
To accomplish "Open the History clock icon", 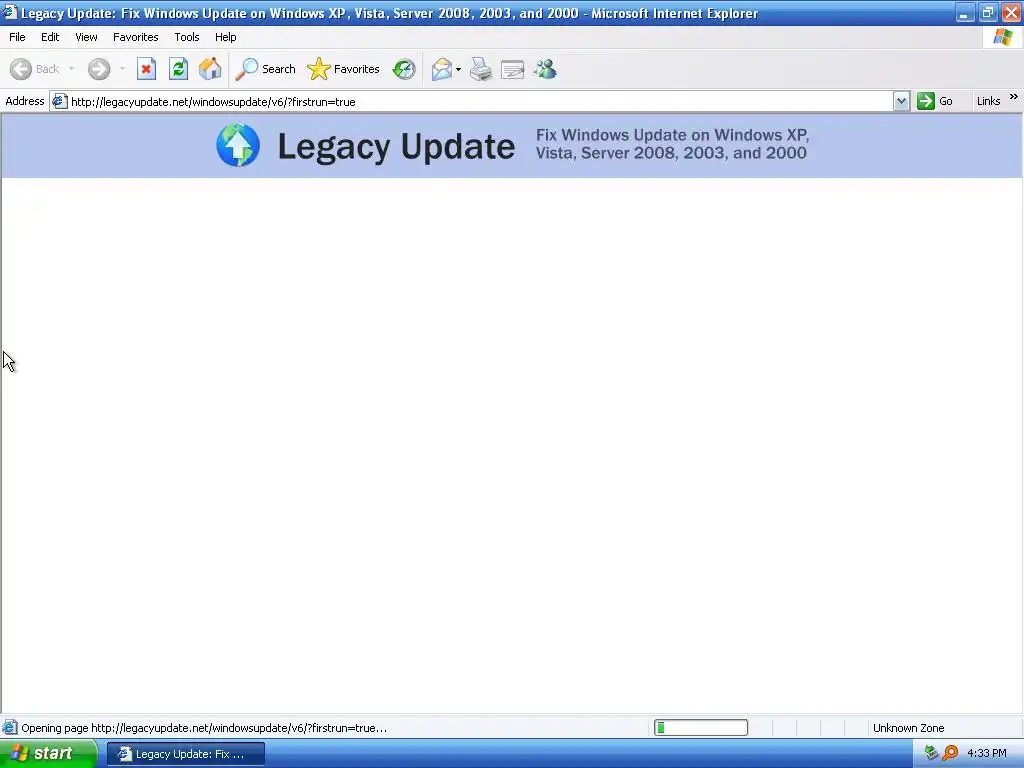I will click(404, 69).
